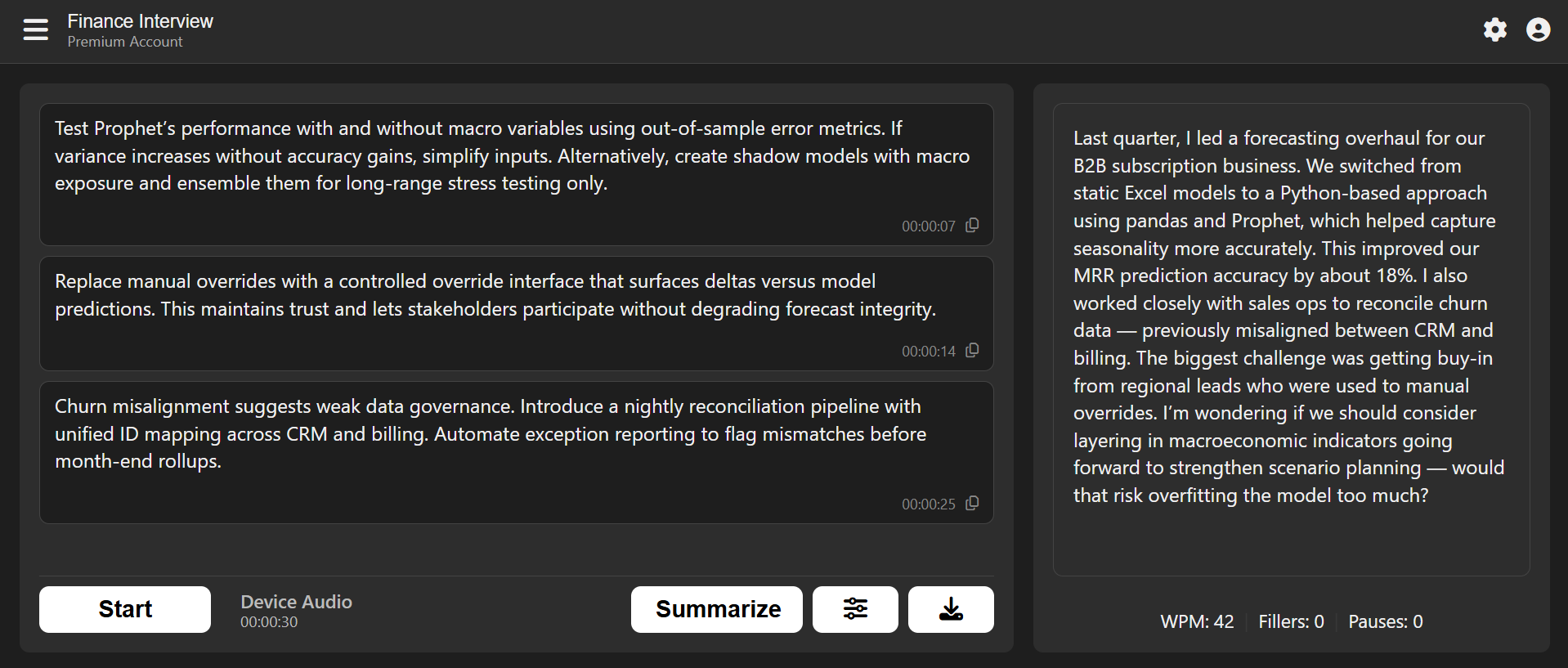The height and width of the screenshot is (668, 1568).
Task: Open the hamburger menu
Action: coord(35,30)
